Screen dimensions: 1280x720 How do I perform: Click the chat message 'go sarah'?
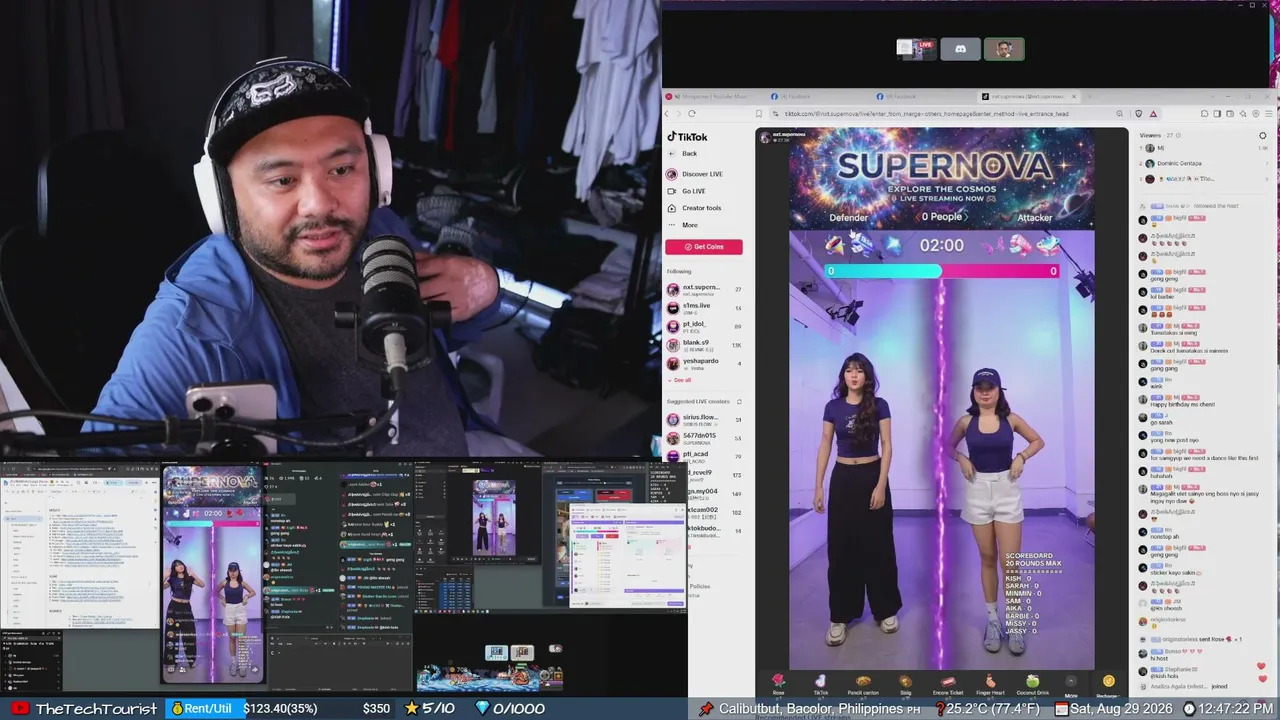(x=1162, y=422)
